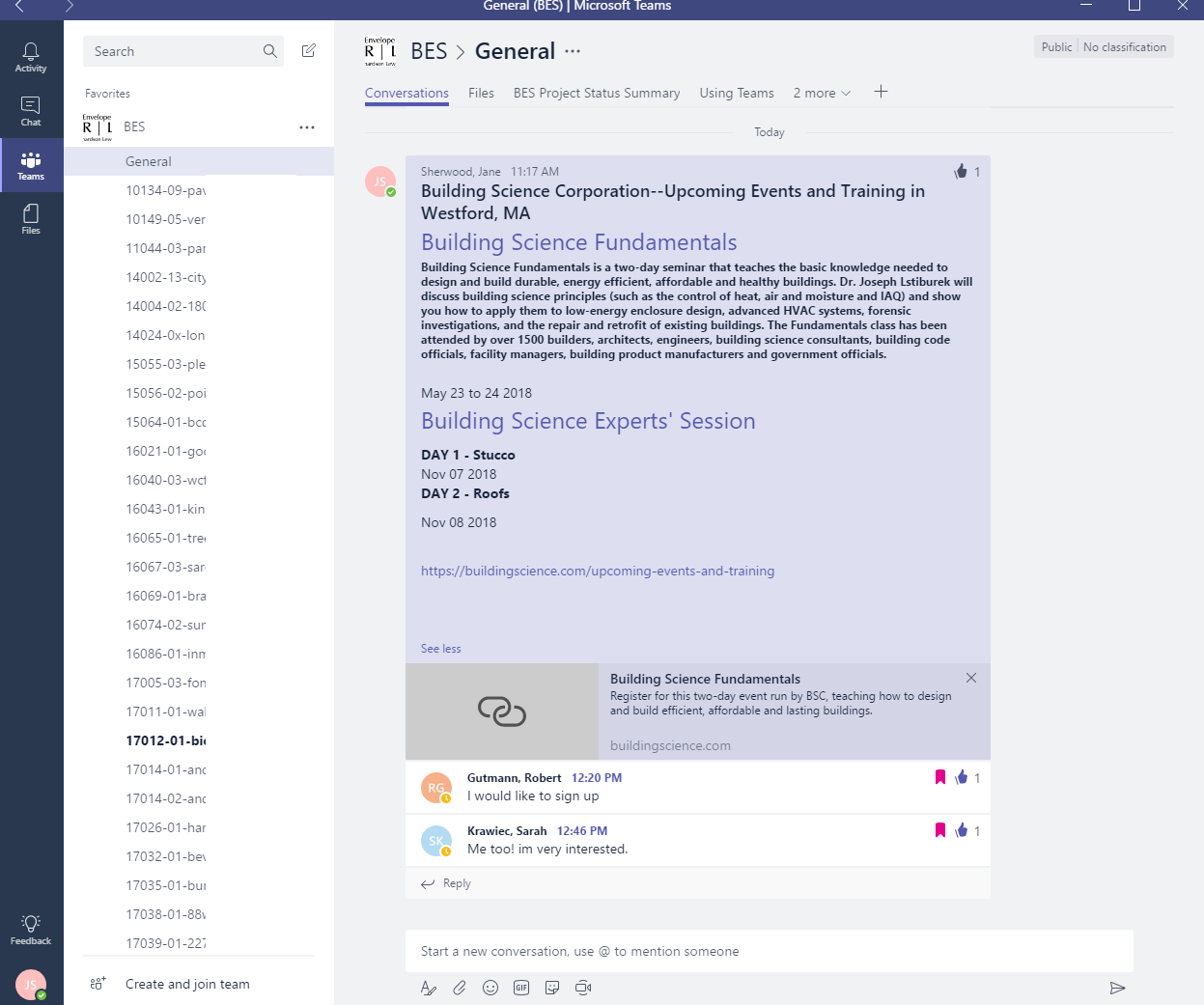
Task: Select the BES team name in Favorites
Action: point(134,126)
